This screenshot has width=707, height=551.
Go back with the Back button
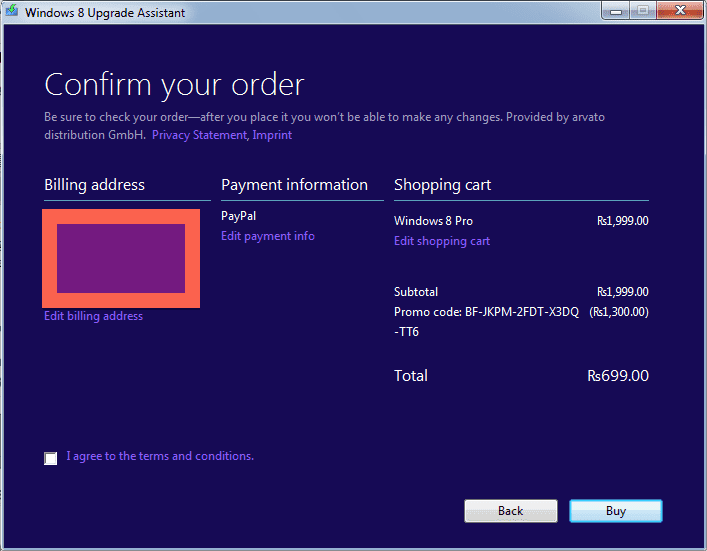(511, 511)
